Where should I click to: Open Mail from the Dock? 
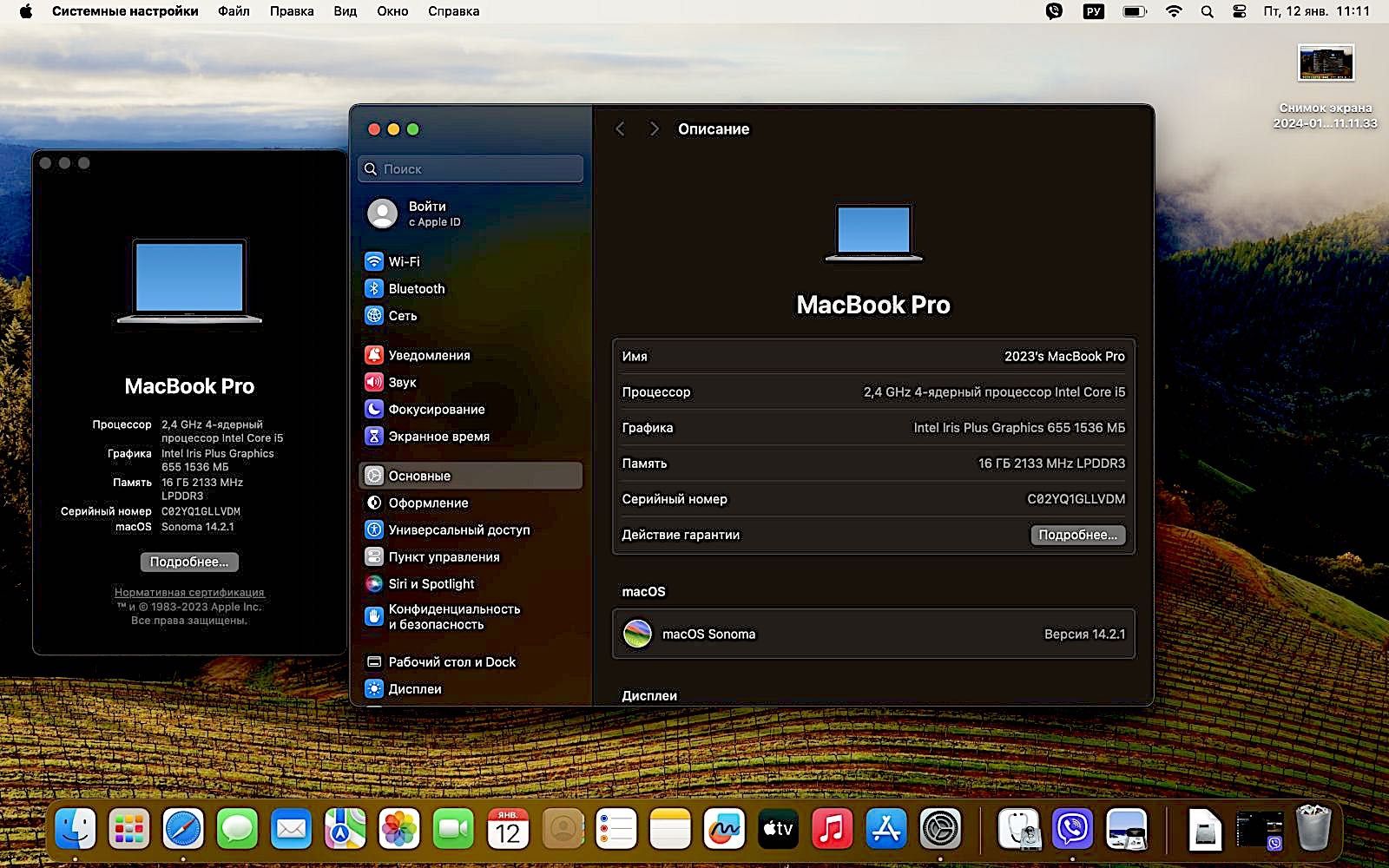coord(291,829)
